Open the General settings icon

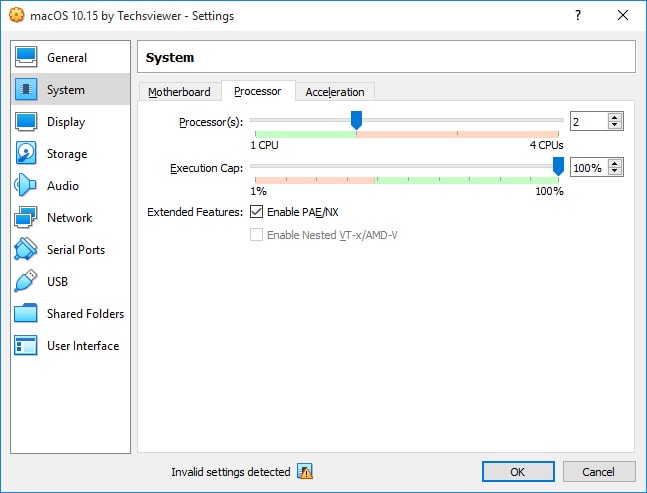coord(27,58)
